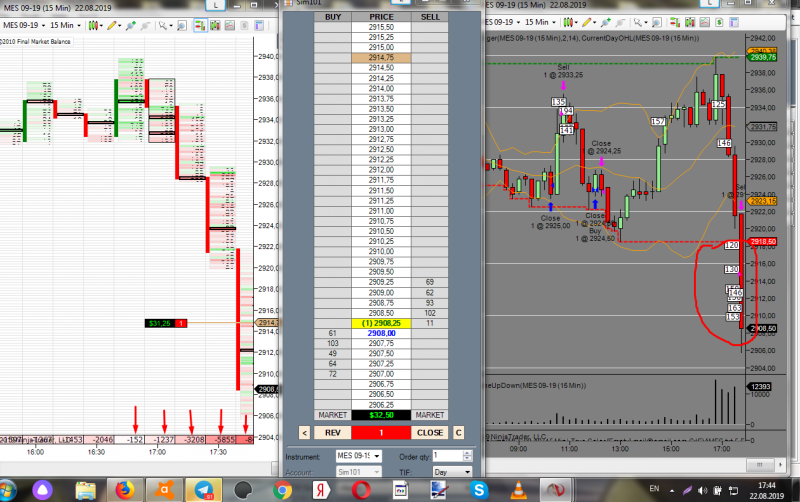Click right chart horizontal scrollbar
This screenshot has width=800, height=502.
coord(759,464)
